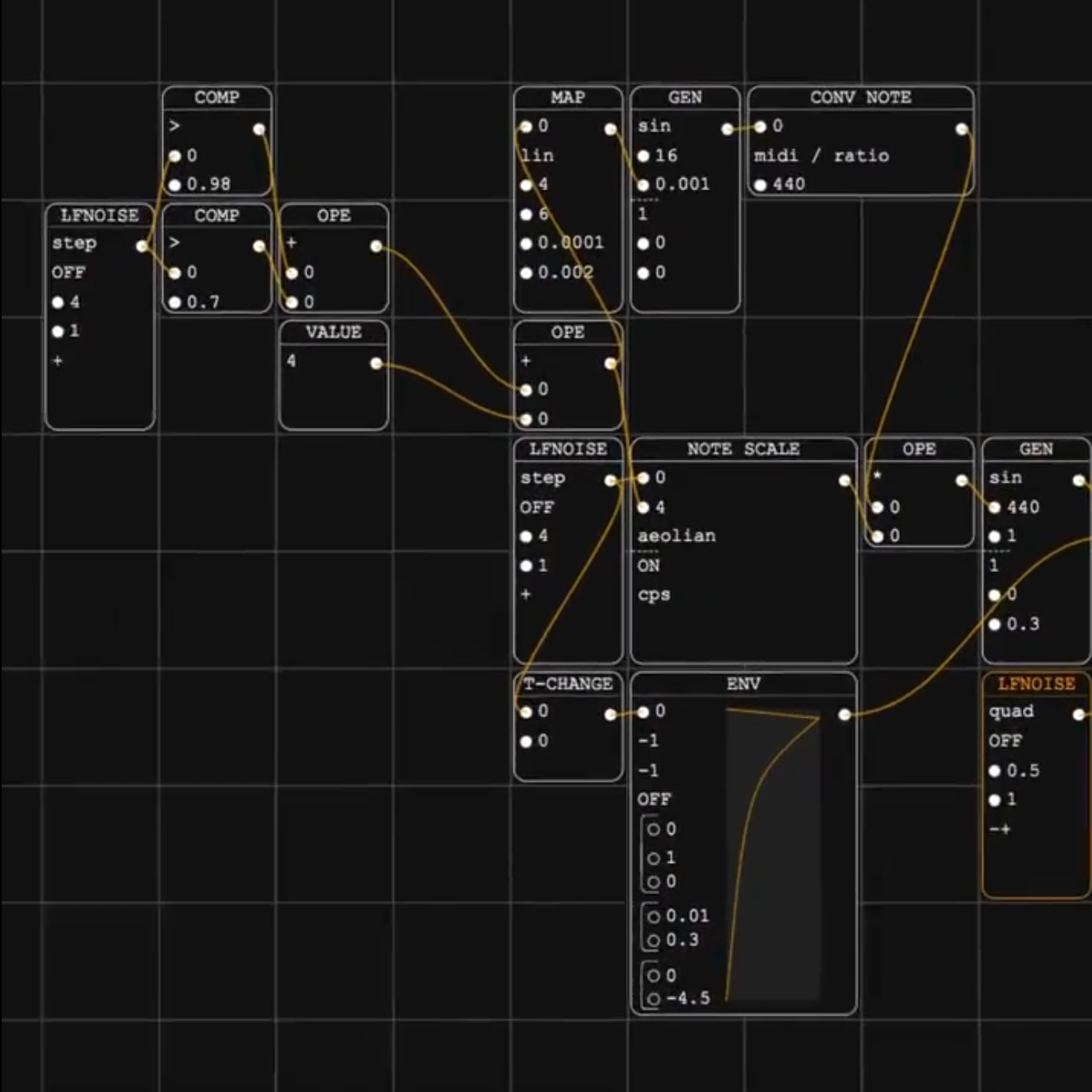The height and width of the screenshot is (1092, 1092).
Task: Open the midi / ratio mode selector
Action: (821, 156)
